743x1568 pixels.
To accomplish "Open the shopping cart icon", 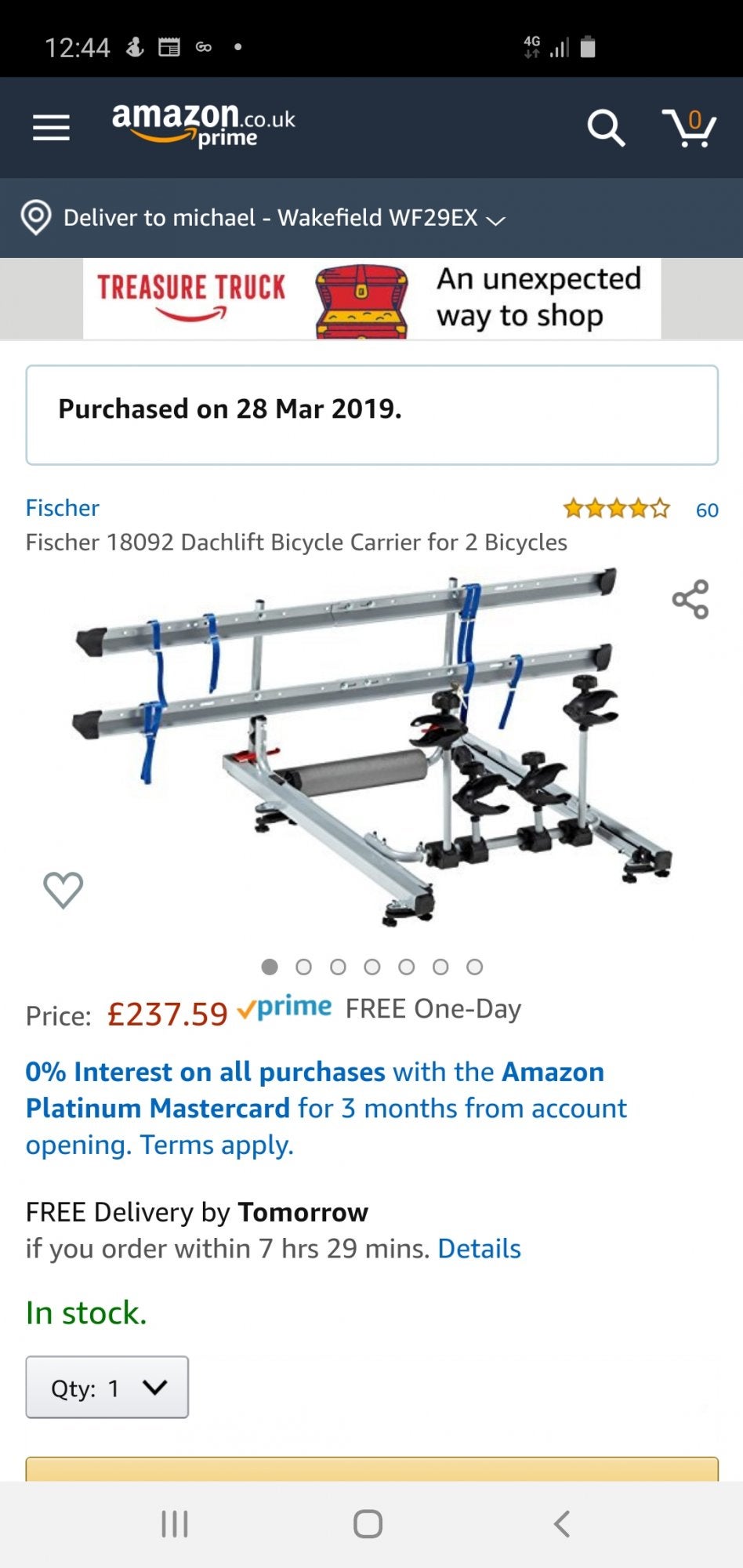I will click(x=689, y=128).
